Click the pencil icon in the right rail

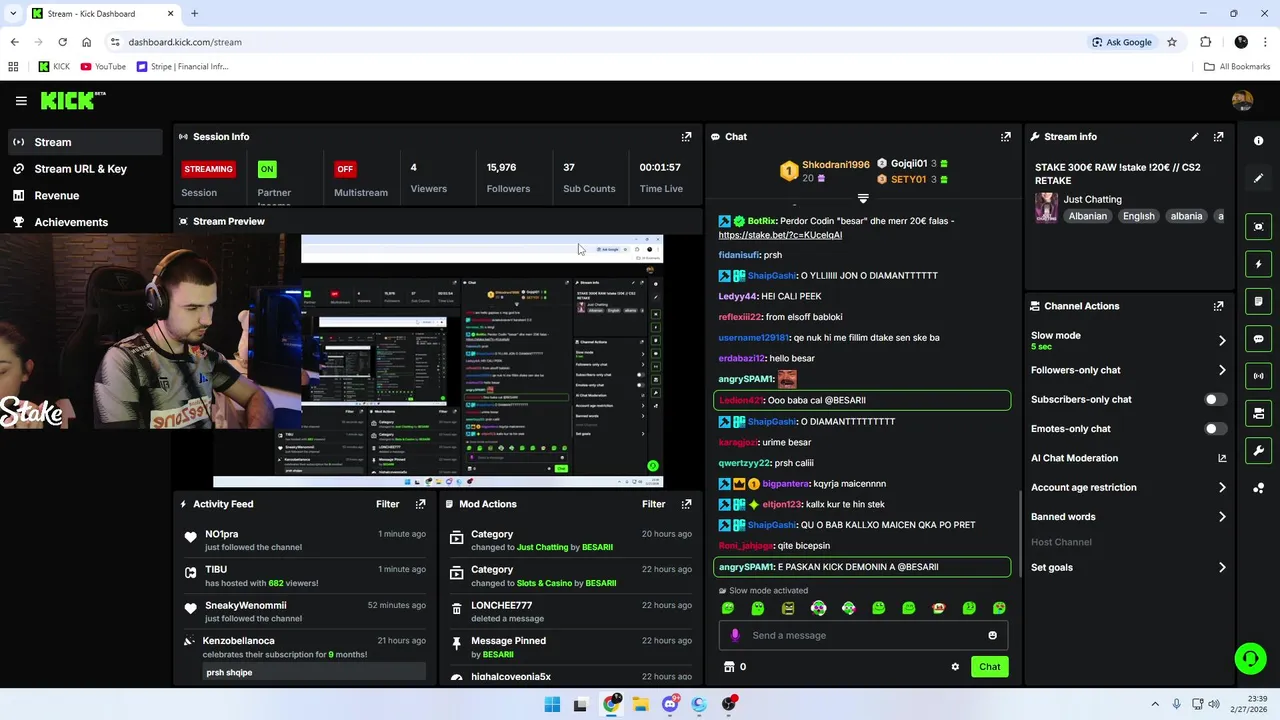(x=1258, y=178)
